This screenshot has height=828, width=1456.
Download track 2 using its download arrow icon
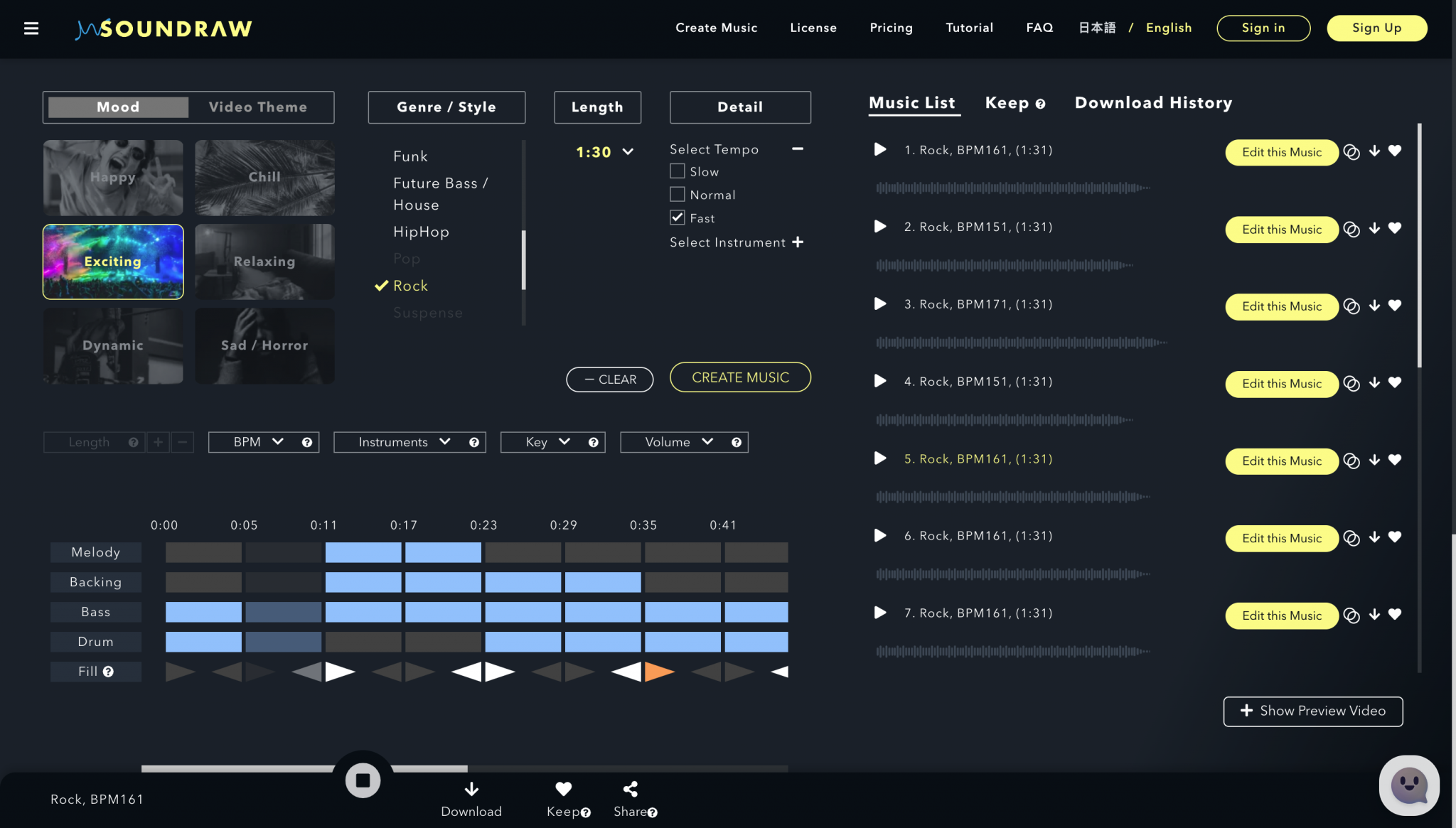[1374, 227]
